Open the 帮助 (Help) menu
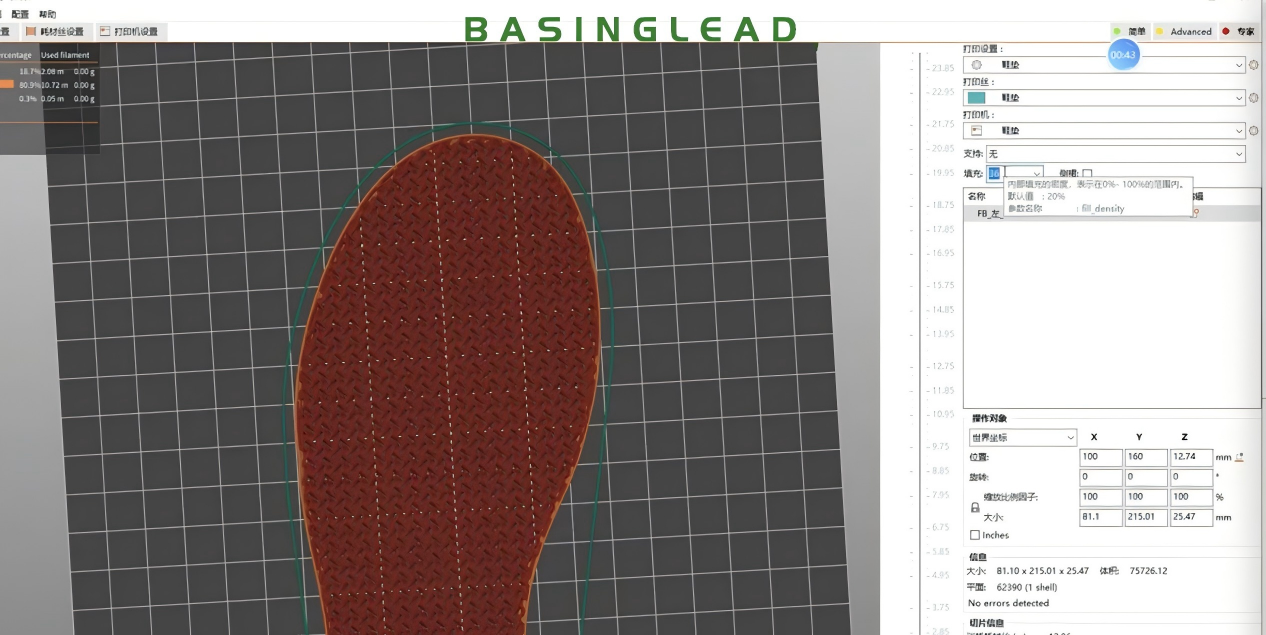Image resolution: width=1266 pixels, height=635 pixels. tap(48, 15)
